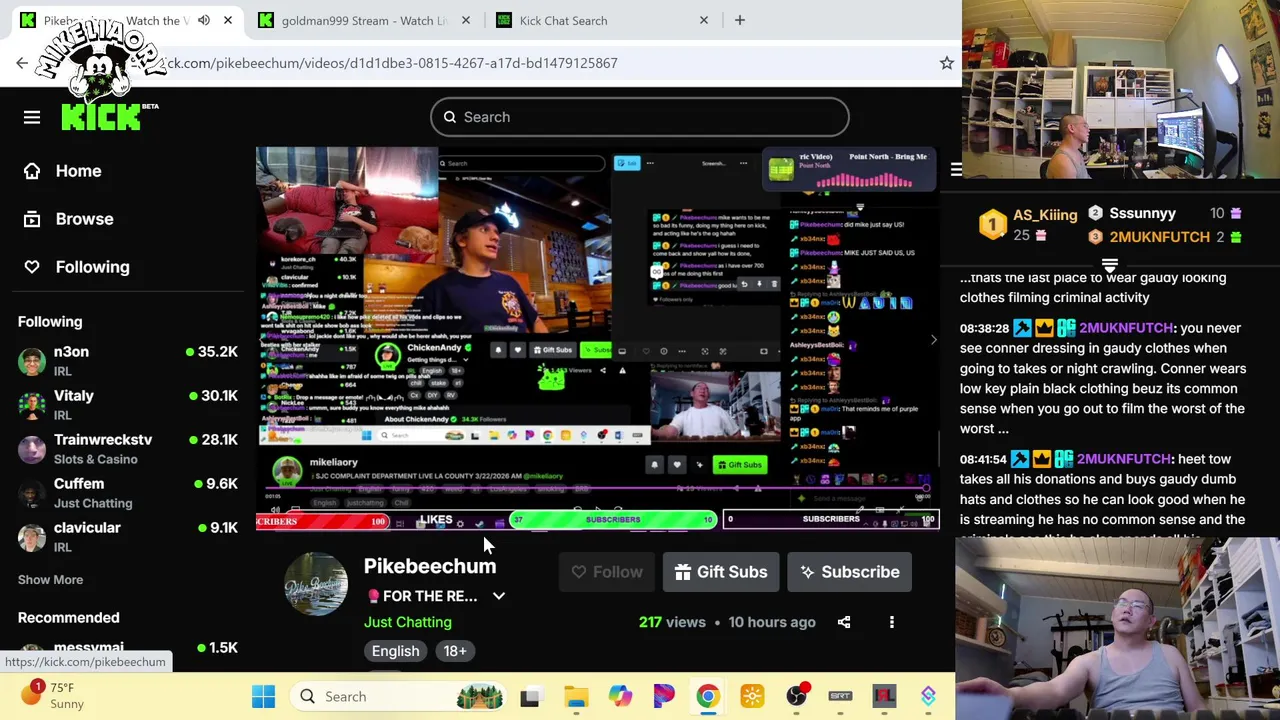Screen dimensions: 1280x720
Task: Open Google Chrome from the taskbar
Action: click(708, 696)
